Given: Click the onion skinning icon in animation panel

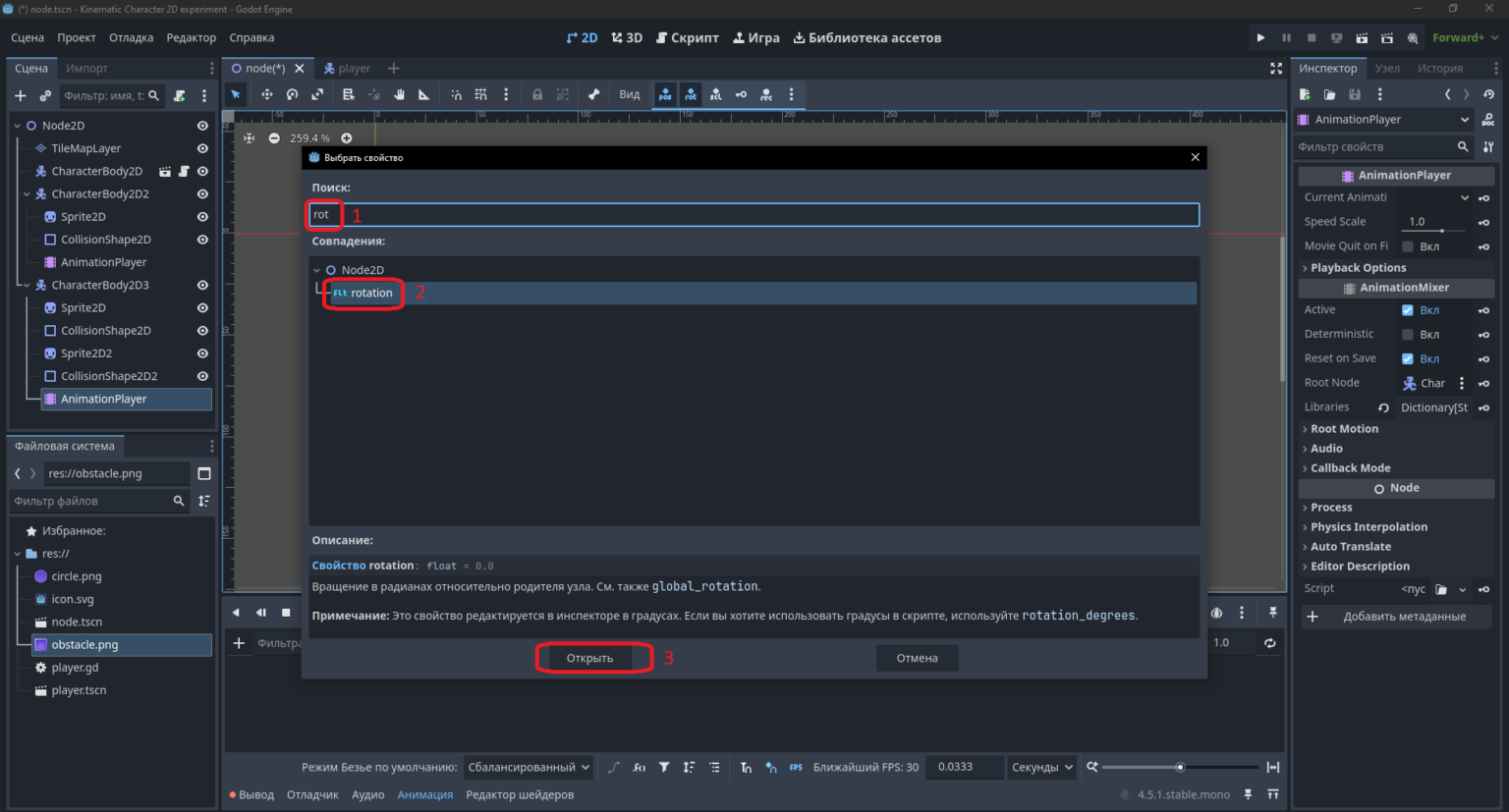Looking at the screenshot, I should [1216, 613].
